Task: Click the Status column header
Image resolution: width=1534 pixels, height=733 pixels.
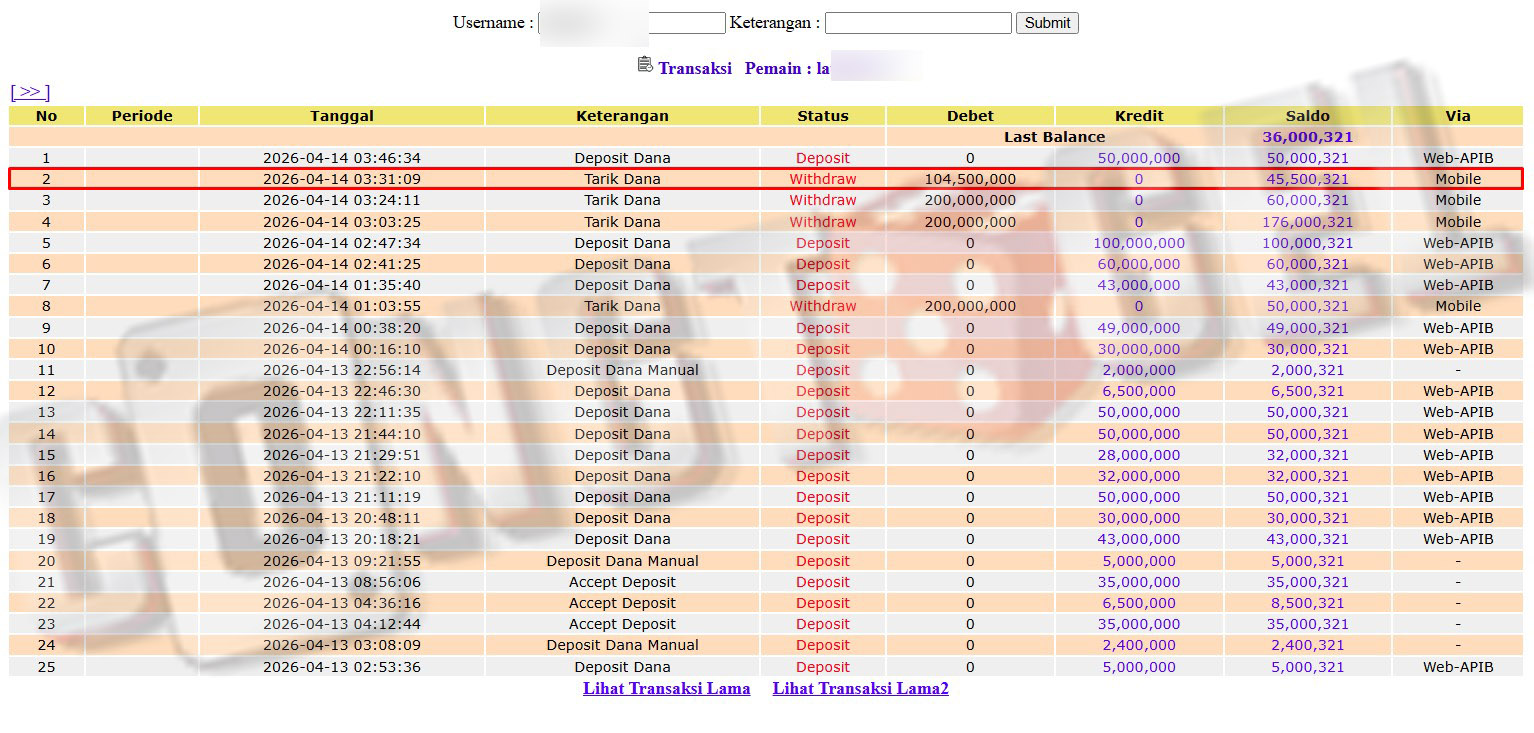Action: 822,116
